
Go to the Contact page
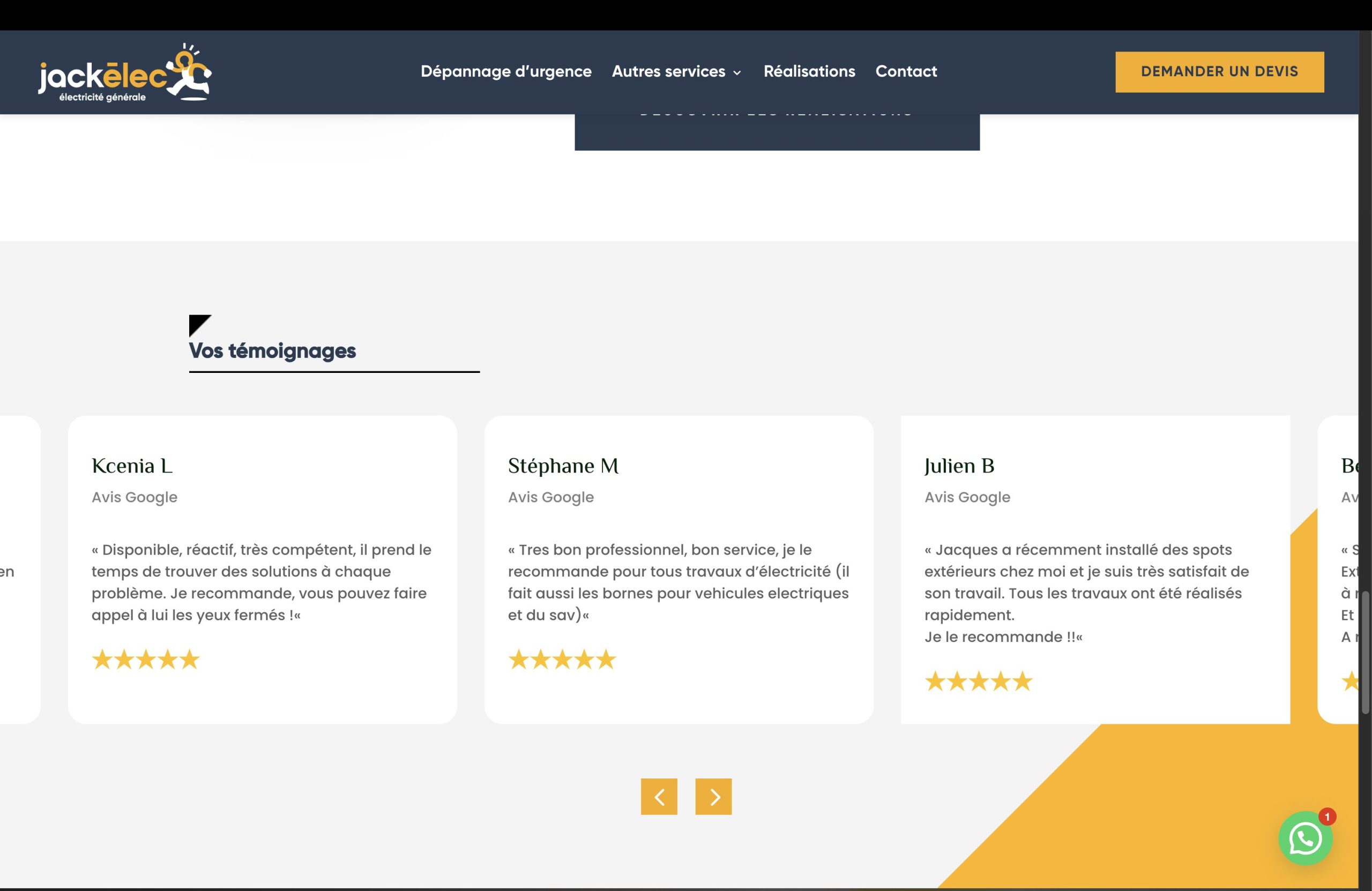[x=906, y=71]
